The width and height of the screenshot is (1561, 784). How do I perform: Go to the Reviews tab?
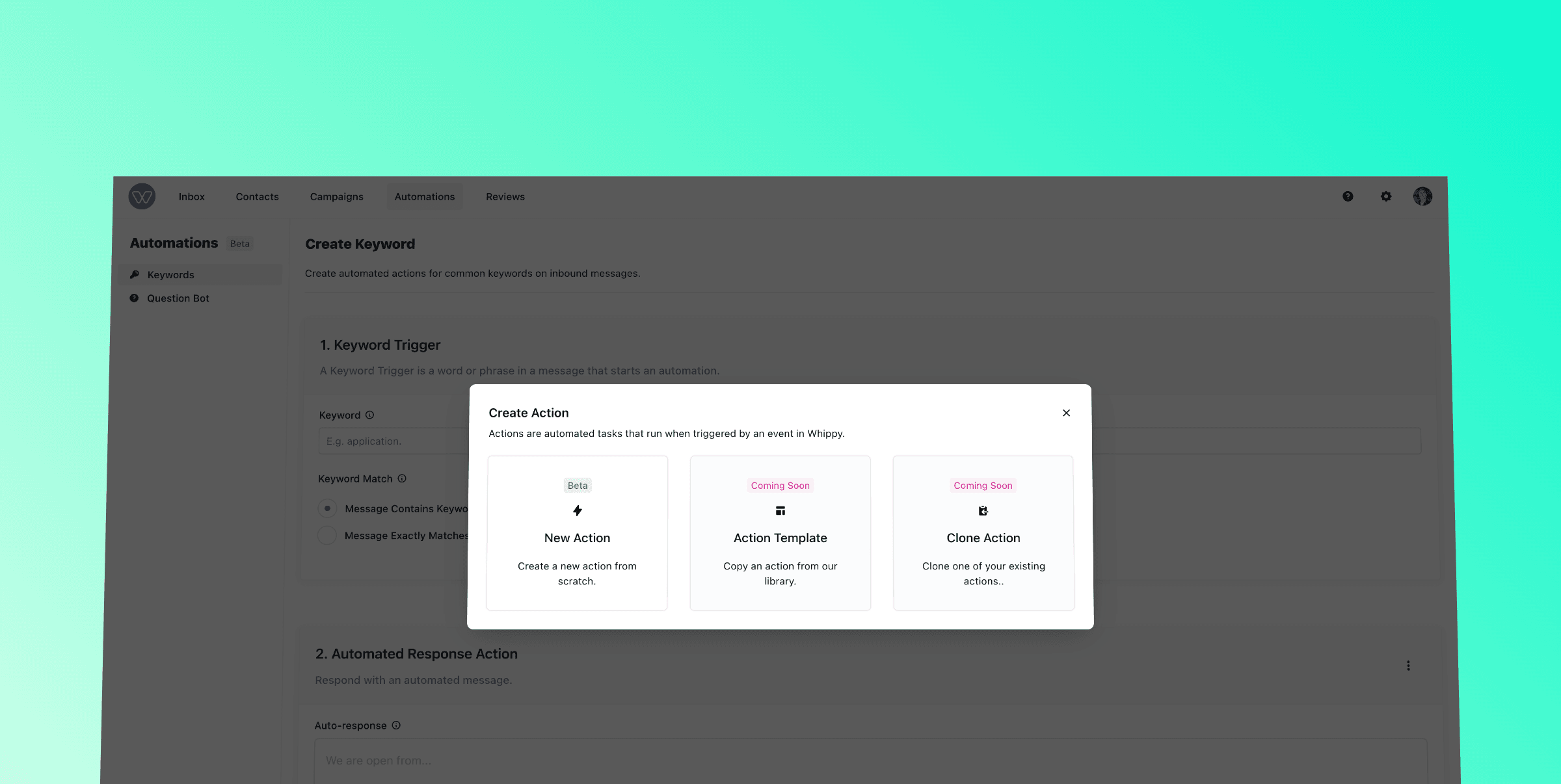(x=505, y=197)
